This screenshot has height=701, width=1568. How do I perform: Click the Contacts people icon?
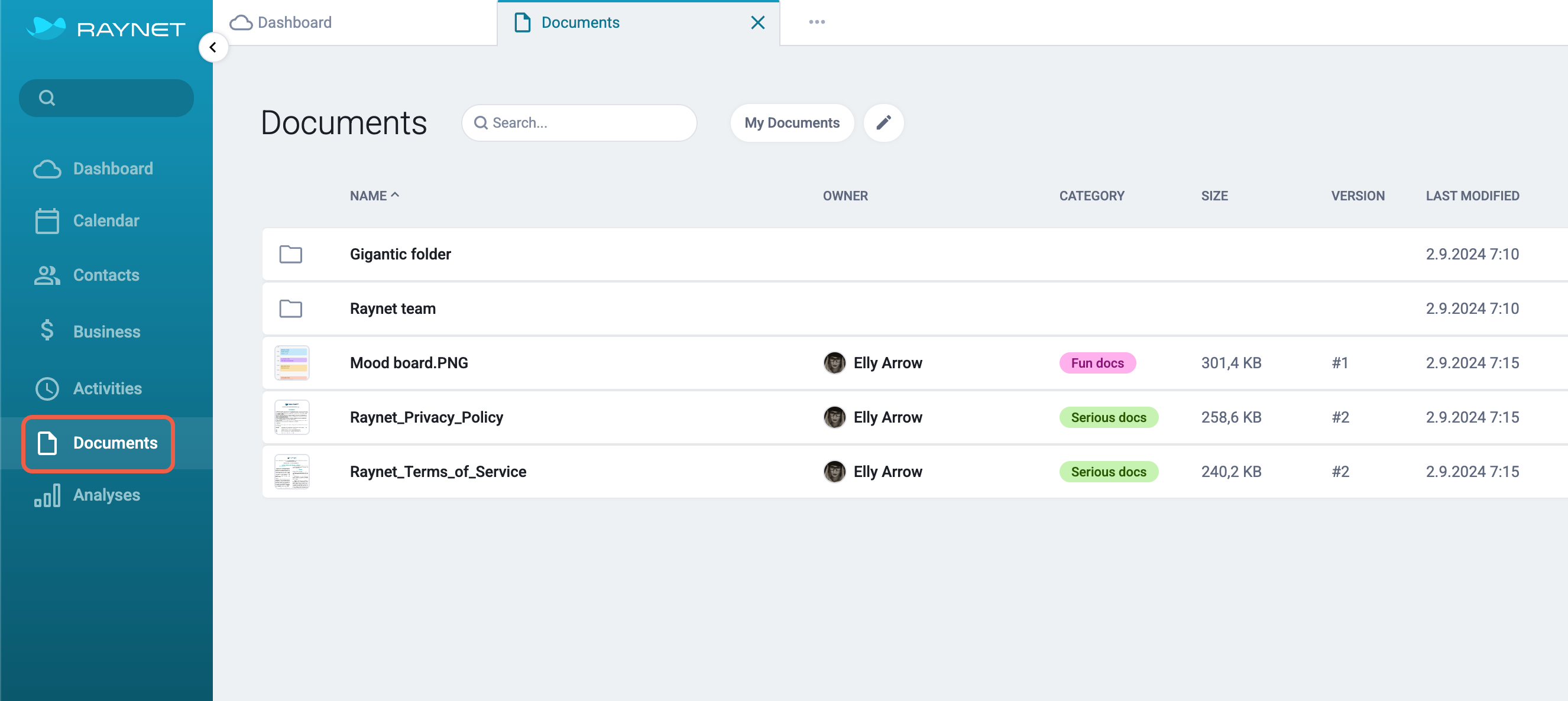[x=47, y=275]
